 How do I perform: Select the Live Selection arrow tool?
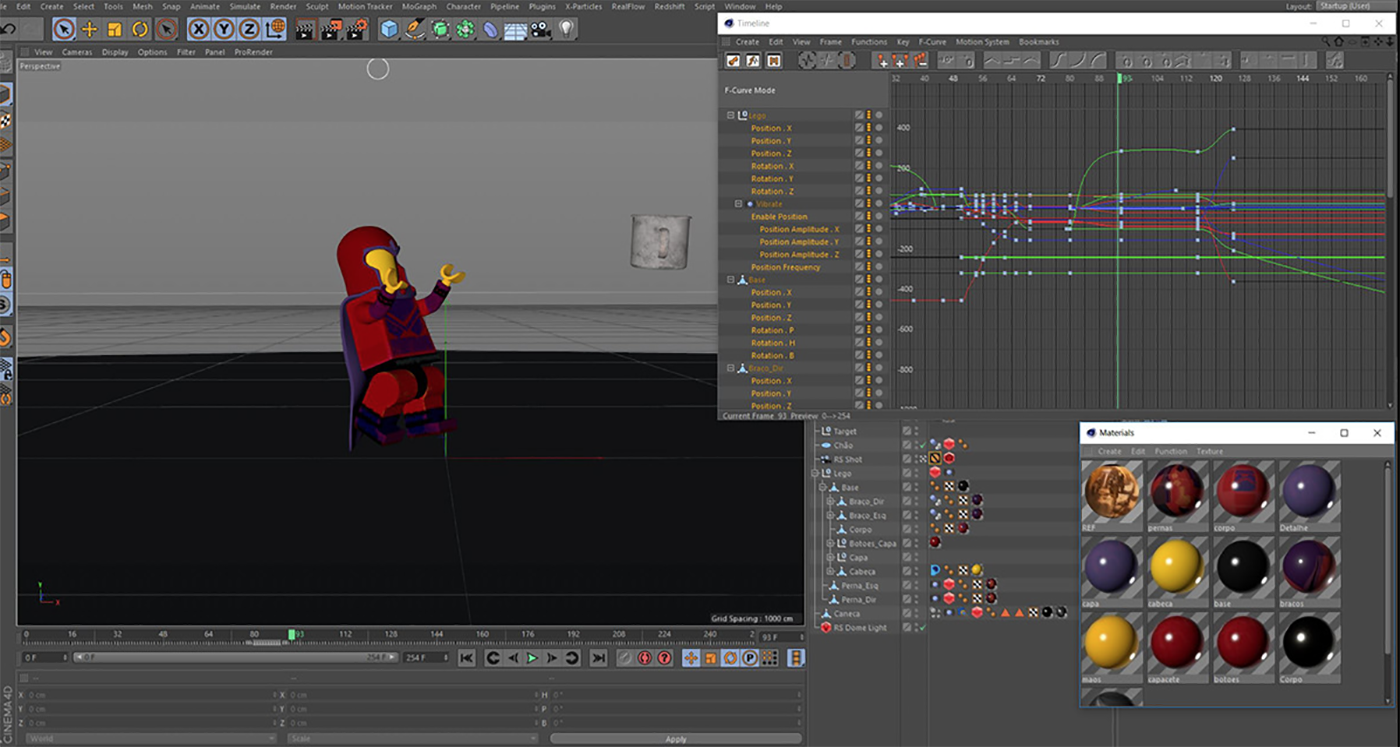(64, 29)
